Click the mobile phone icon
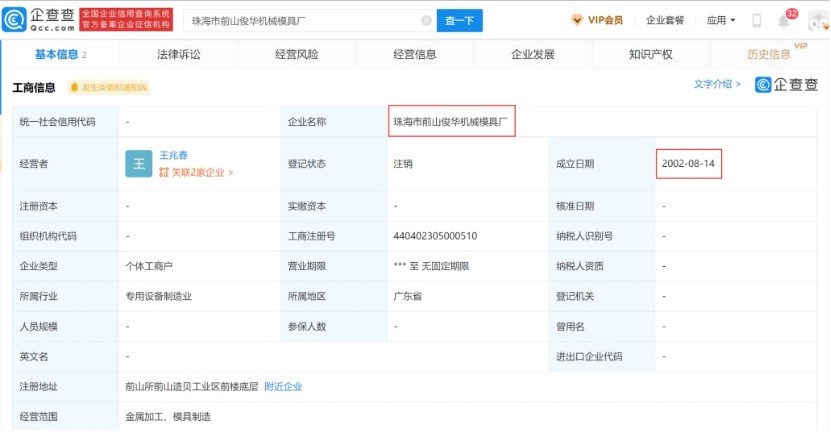The image size is (831, 433). pyautogui.click(x=756, y=21)
